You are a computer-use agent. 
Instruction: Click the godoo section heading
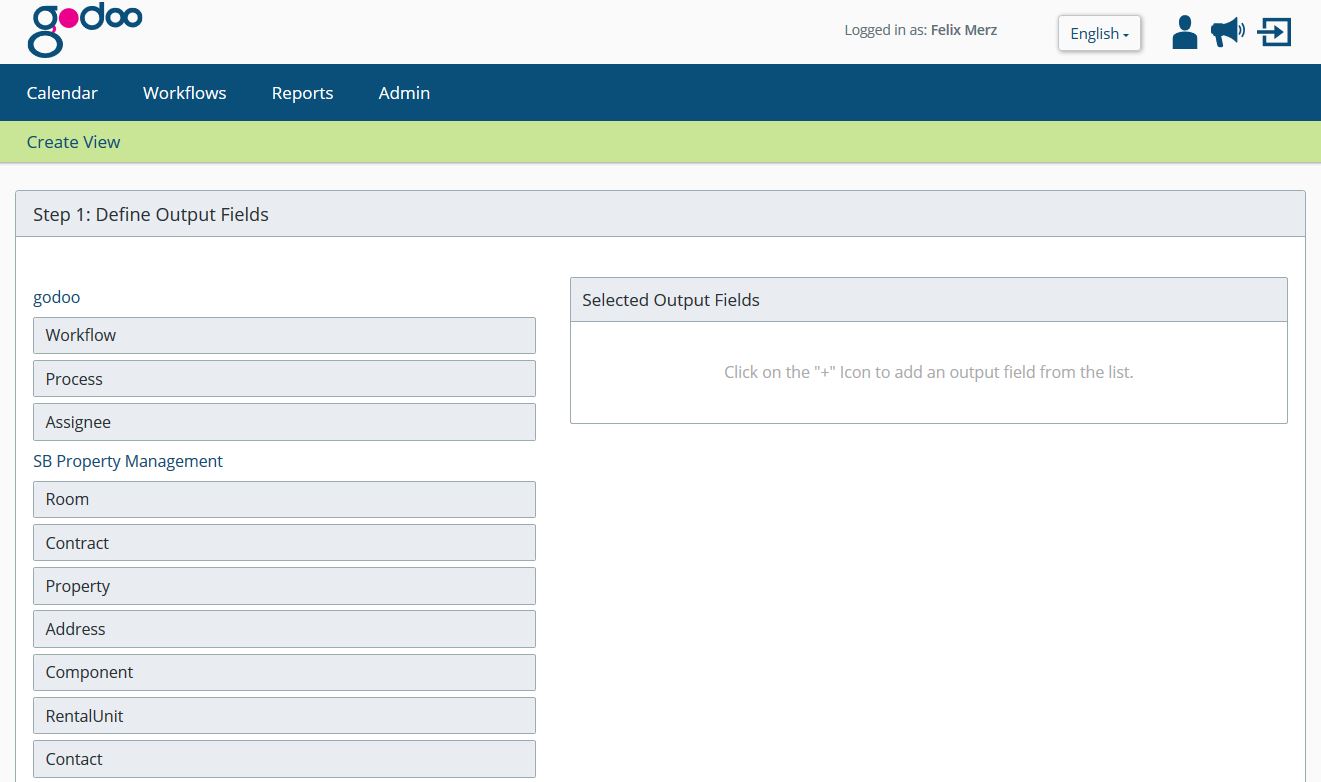coord(56,297)
